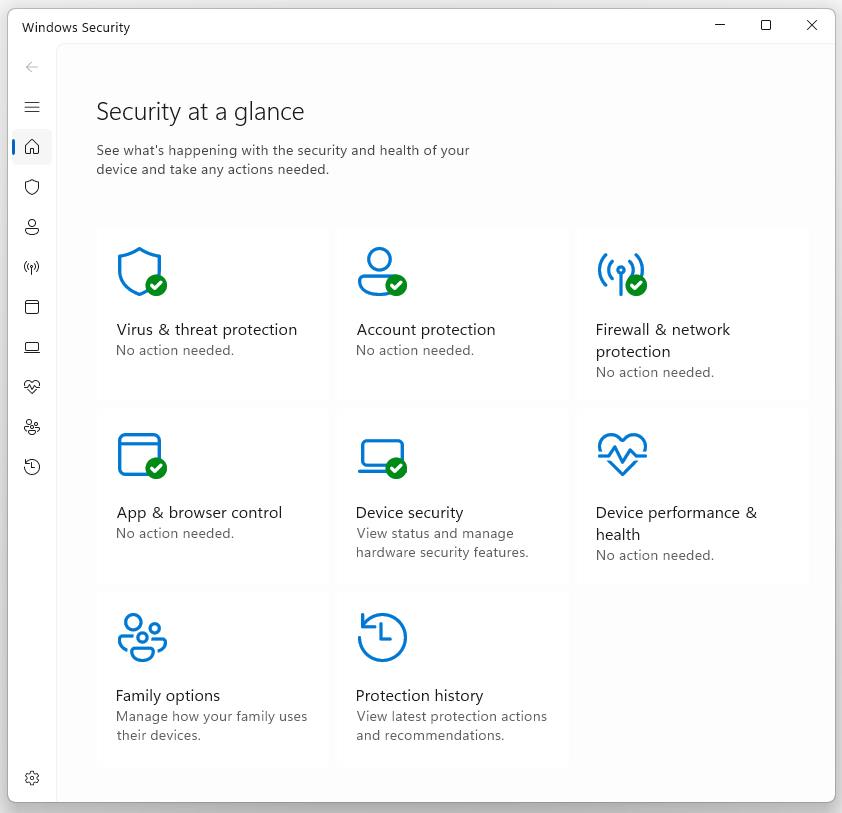Click the large Firewall antenna tile icon
The height and width of the screenshot is (813, 842).
pyautogui.click(x=622, y=273)
